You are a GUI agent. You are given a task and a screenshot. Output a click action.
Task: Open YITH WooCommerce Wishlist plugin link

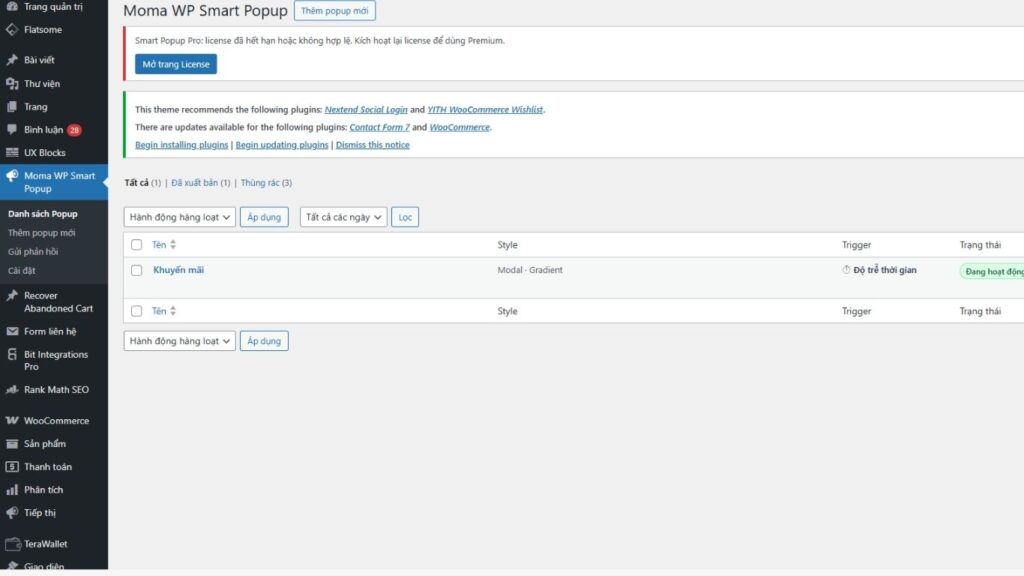coord(485,110)
